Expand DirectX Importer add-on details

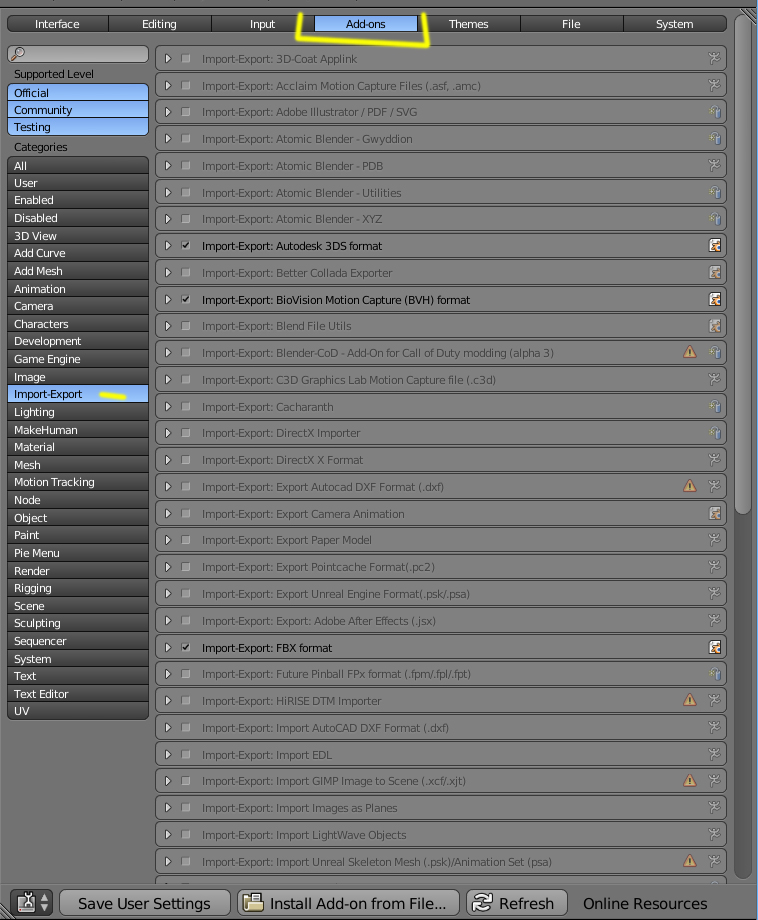tap(168, 433)
